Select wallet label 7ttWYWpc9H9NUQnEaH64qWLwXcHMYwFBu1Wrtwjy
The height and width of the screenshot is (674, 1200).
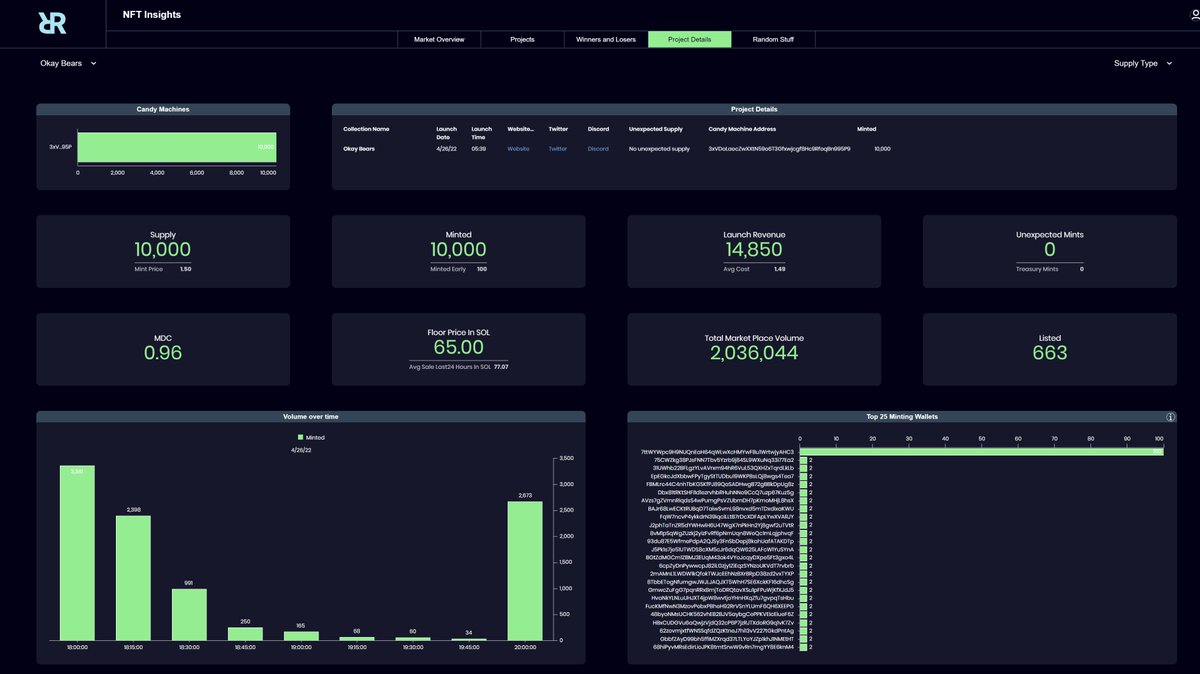click(717, 451)
